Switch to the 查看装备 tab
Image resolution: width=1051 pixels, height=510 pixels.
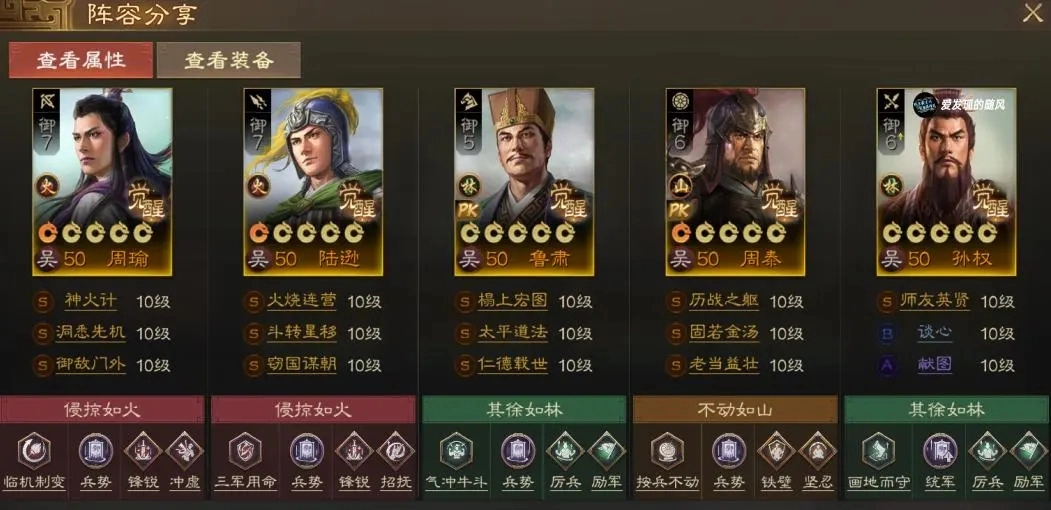point(229,60)
